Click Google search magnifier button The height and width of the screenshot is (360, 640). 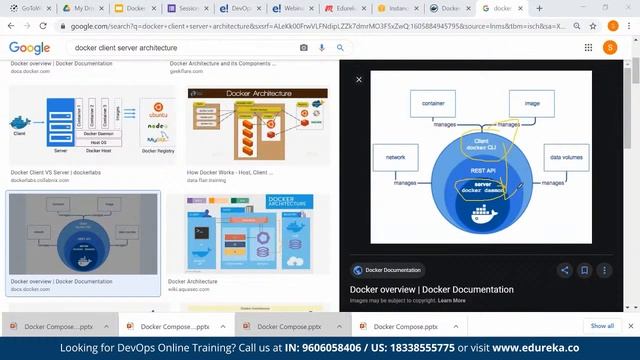[x=340, y=48]
